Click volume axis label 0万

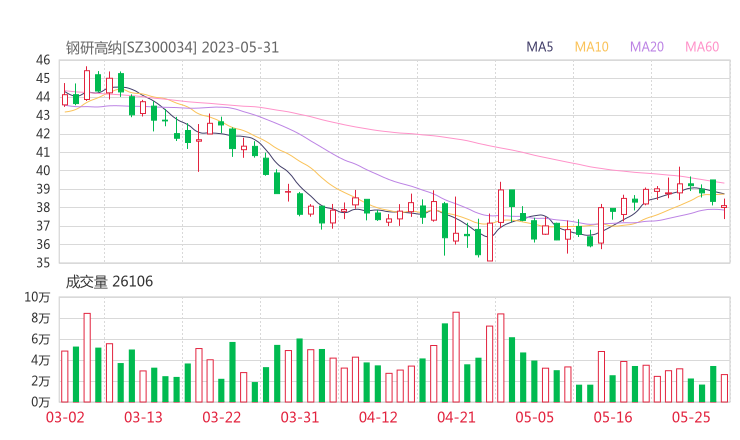tap(41, 402)
